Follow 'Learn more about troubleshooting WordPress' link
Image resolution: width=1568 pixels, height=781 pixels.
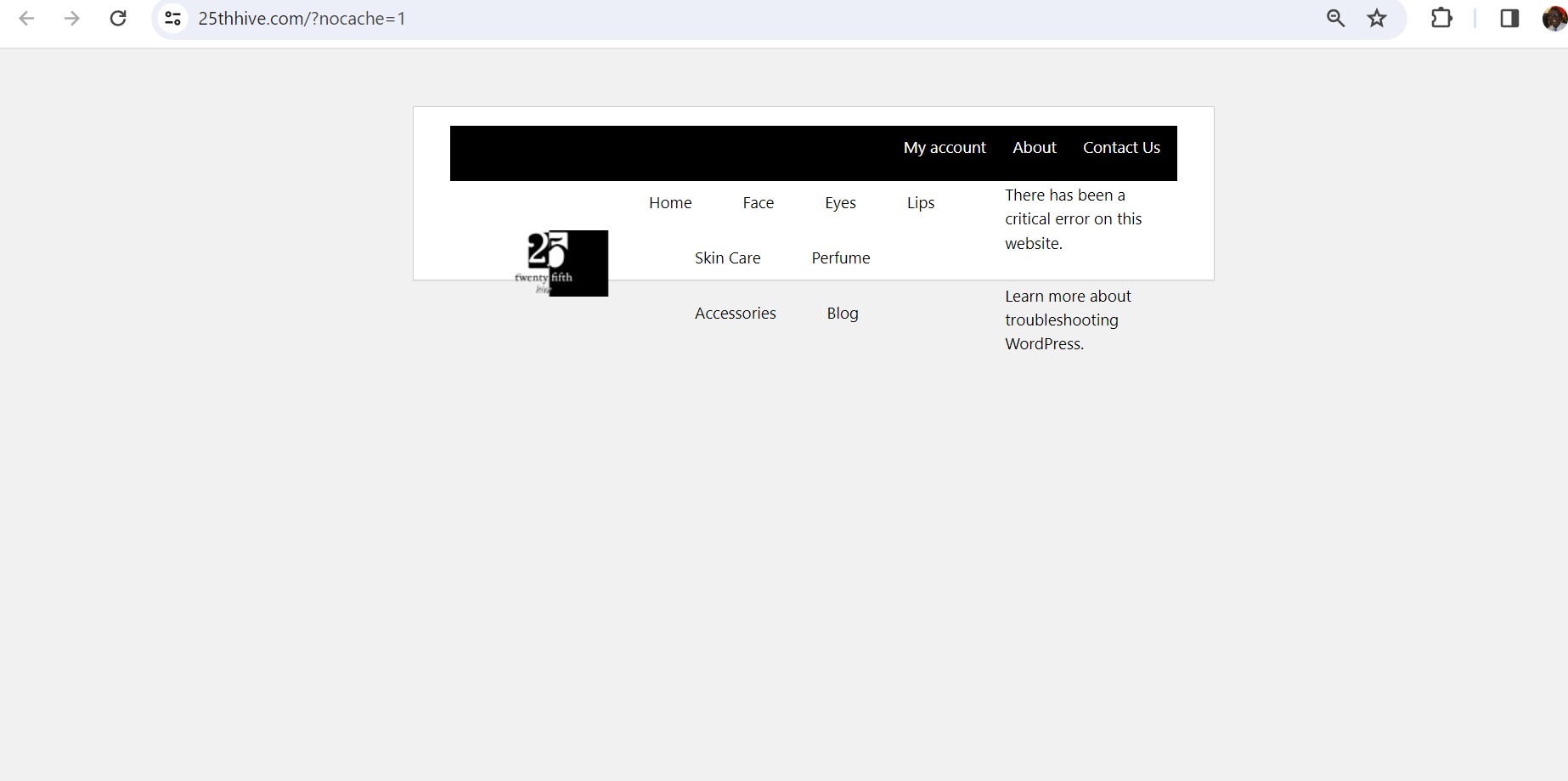tap(1068, 320)
